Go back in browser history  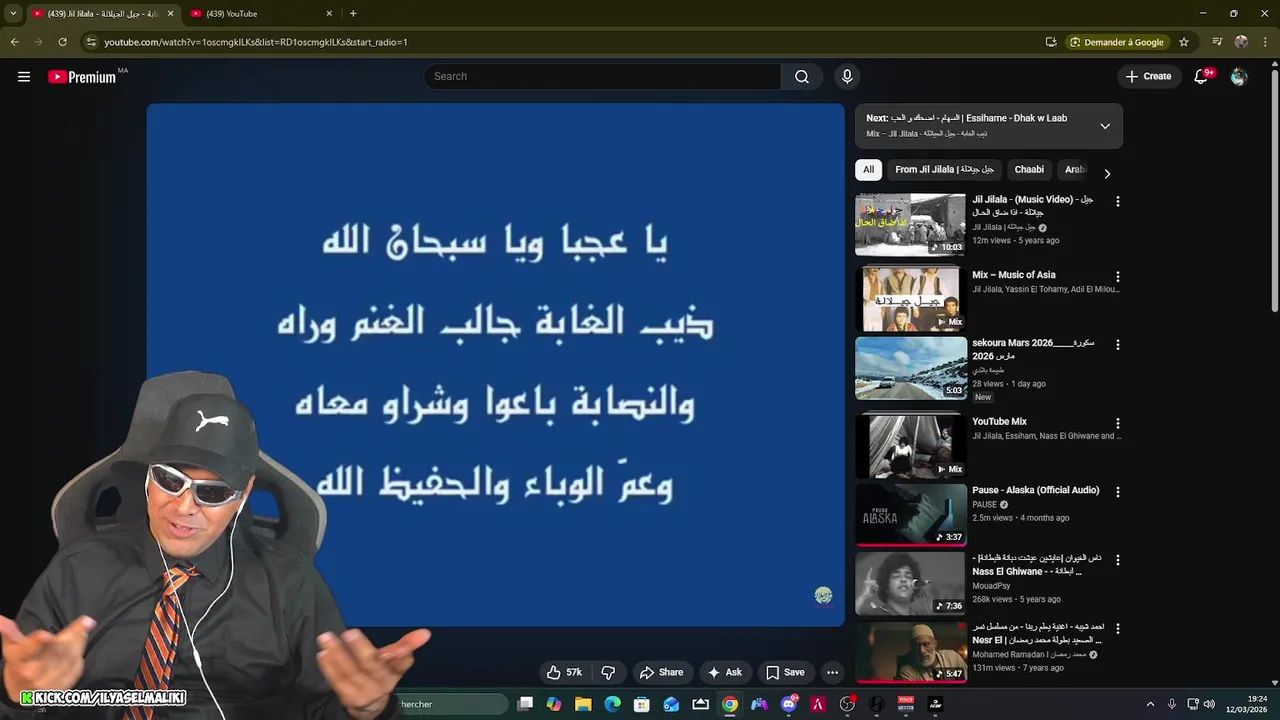14,42
